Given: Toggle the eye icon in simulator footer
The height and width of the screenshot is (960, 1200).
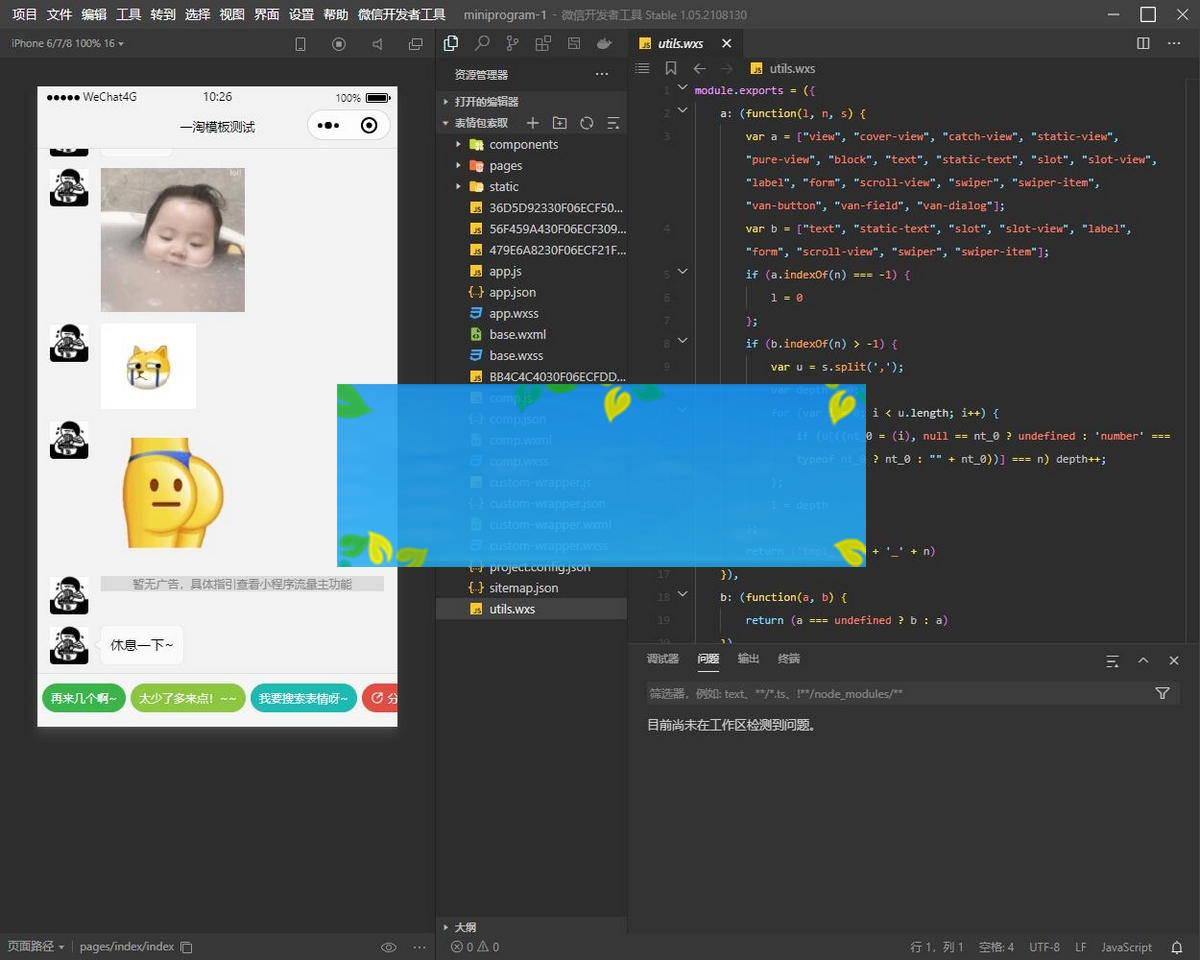Looking at the screenshot, I should click(x=389, y=947).
